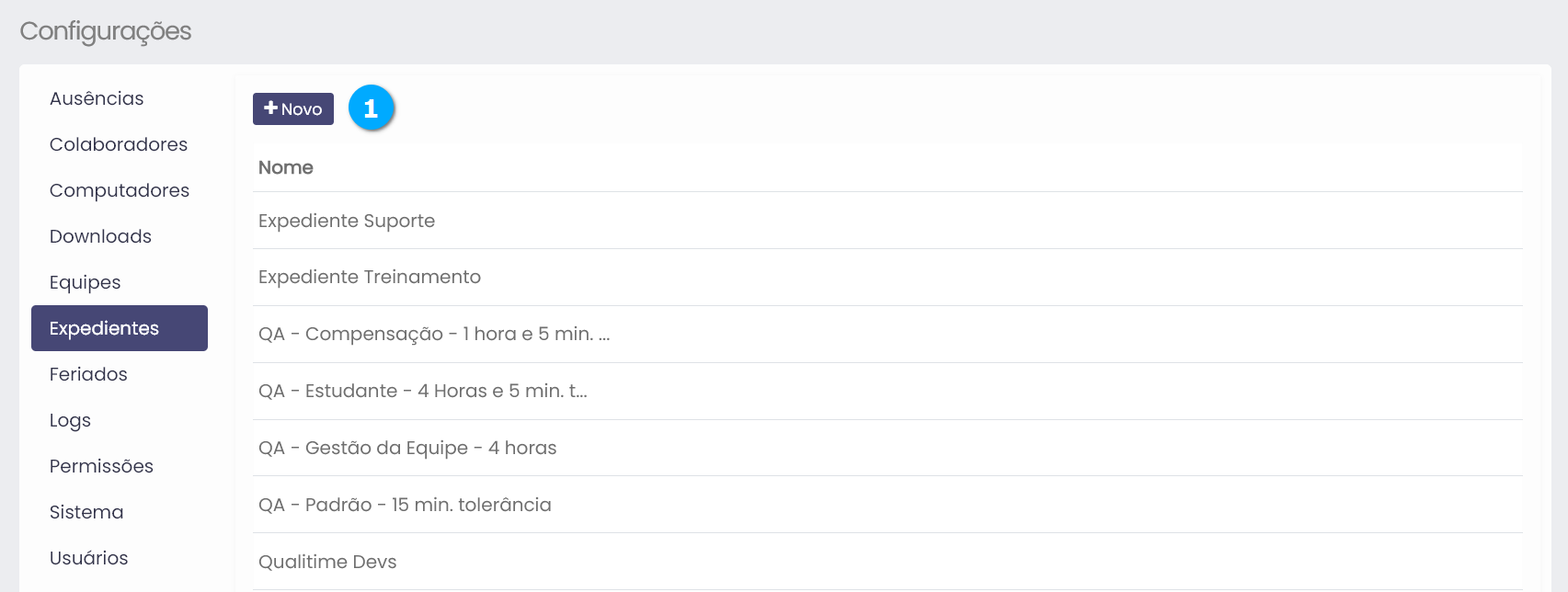Viewport: 1568px width, 592px height.
Task: Click the blue number 1 badge
Action: 372,108
